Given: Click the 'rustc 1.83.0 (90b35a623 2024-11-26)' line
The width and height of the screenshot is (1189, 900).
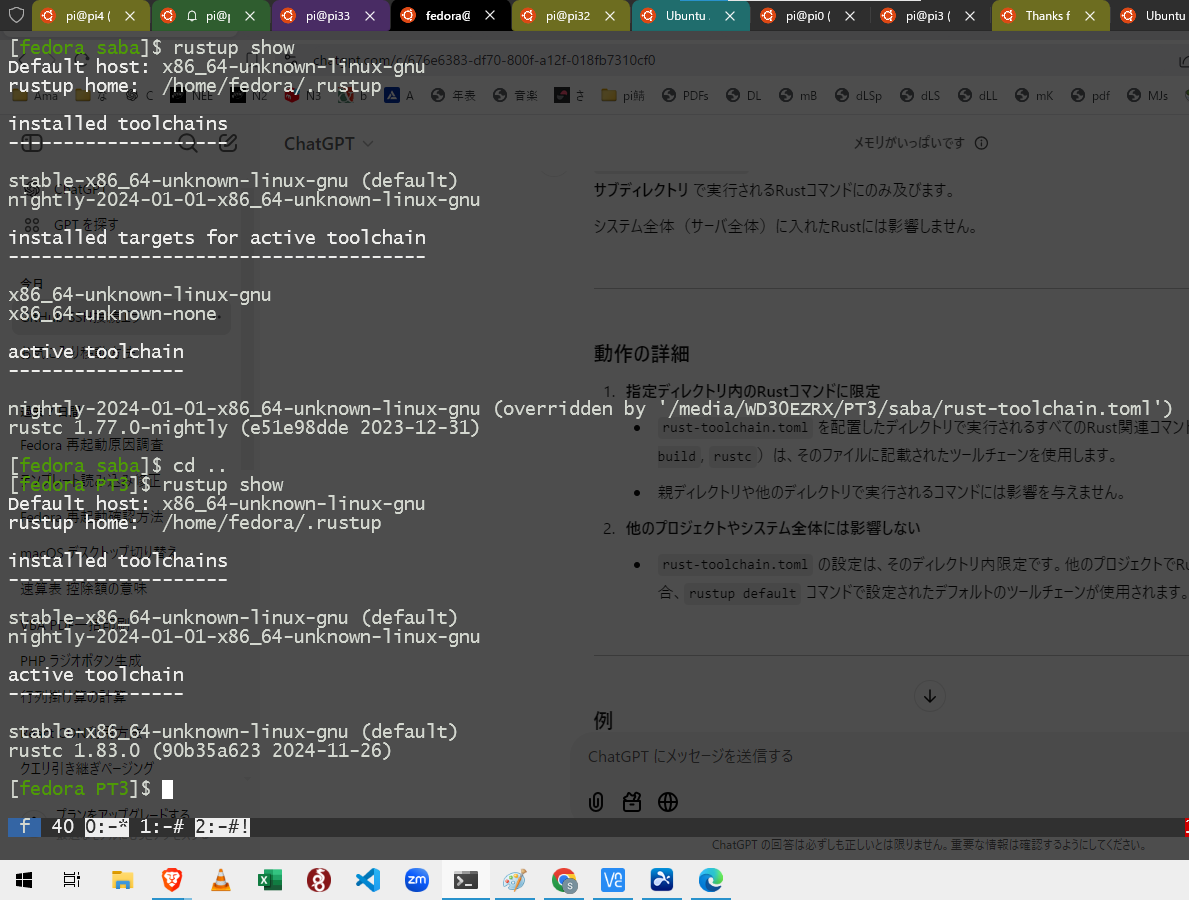Looking at the screenshot, I should click(200, 751).
